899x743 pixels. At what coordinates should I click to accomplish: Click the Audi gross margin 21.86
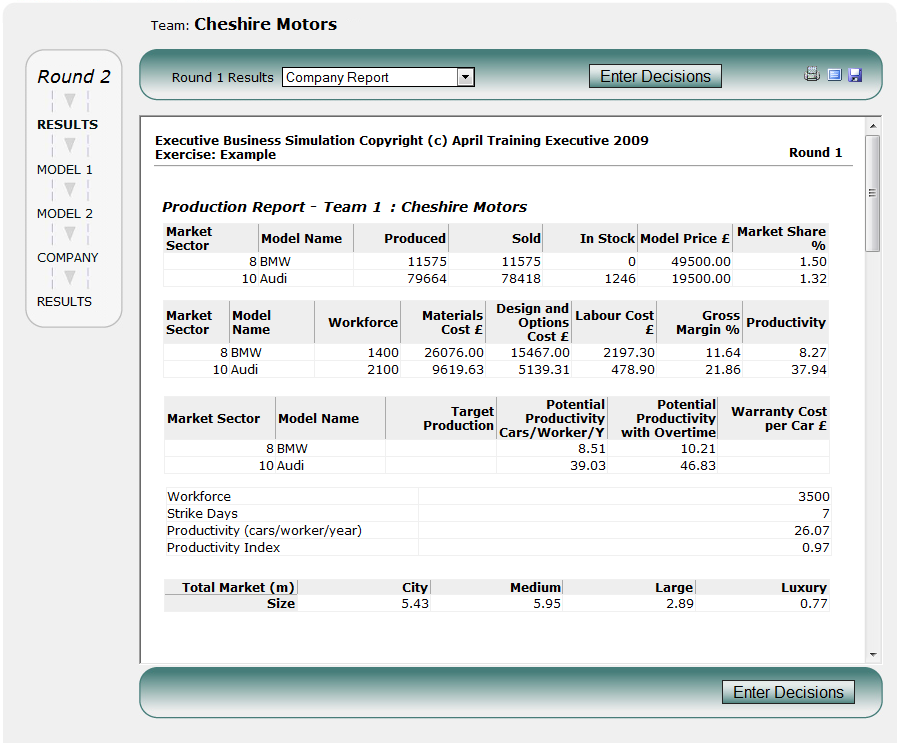coord(723,370)
